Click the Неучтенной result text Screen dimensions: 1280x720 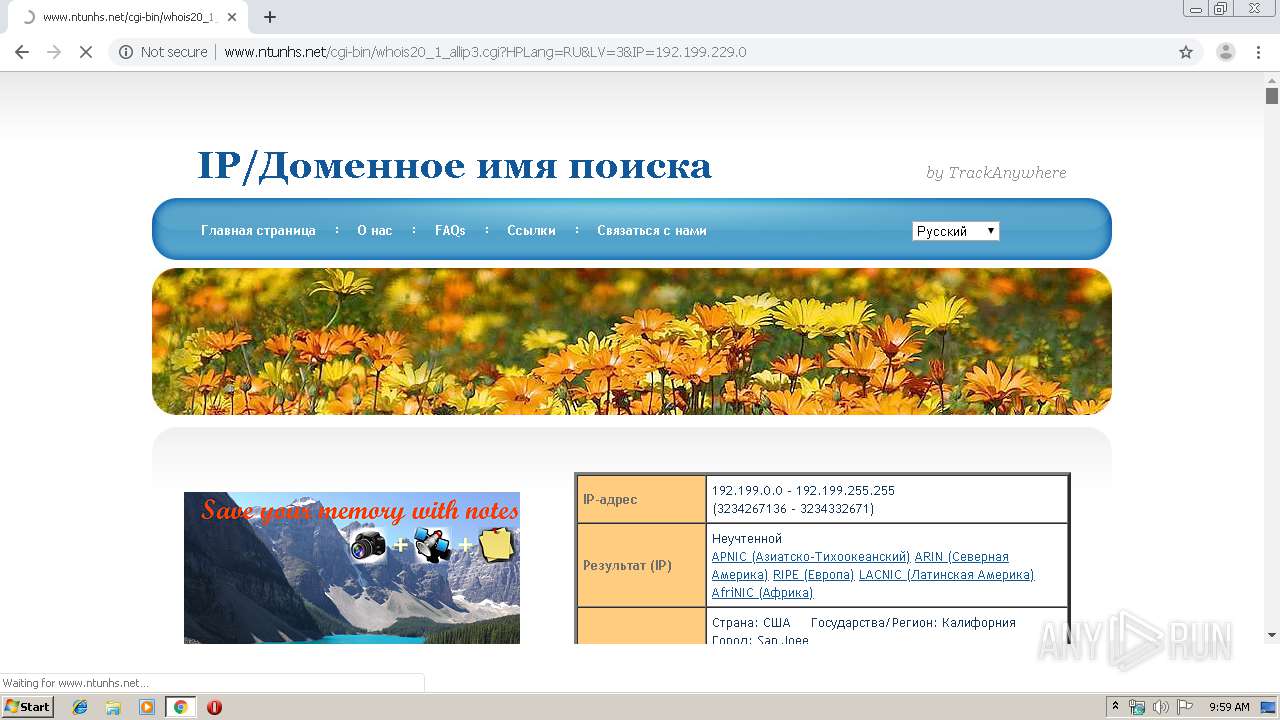(747, 539)
